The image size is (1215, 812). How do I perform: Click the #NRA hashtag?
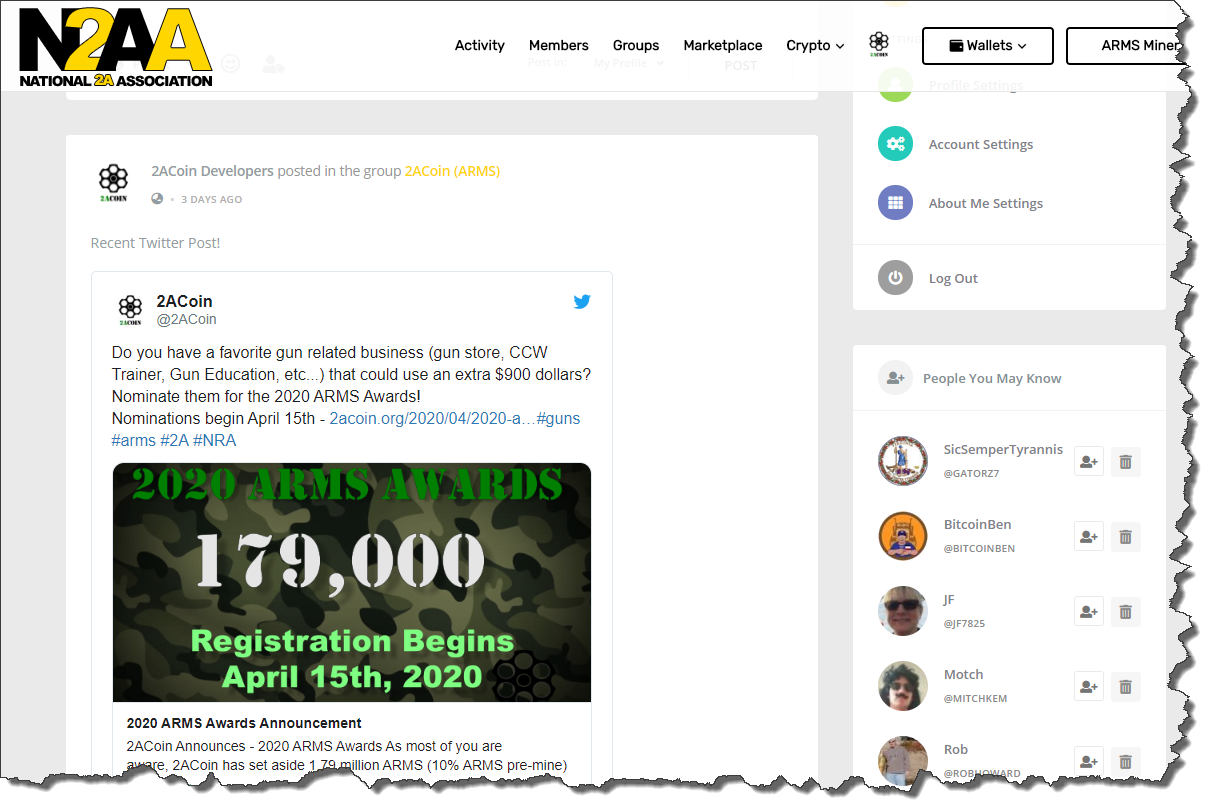pyautogui.click(x=215, y=440)
